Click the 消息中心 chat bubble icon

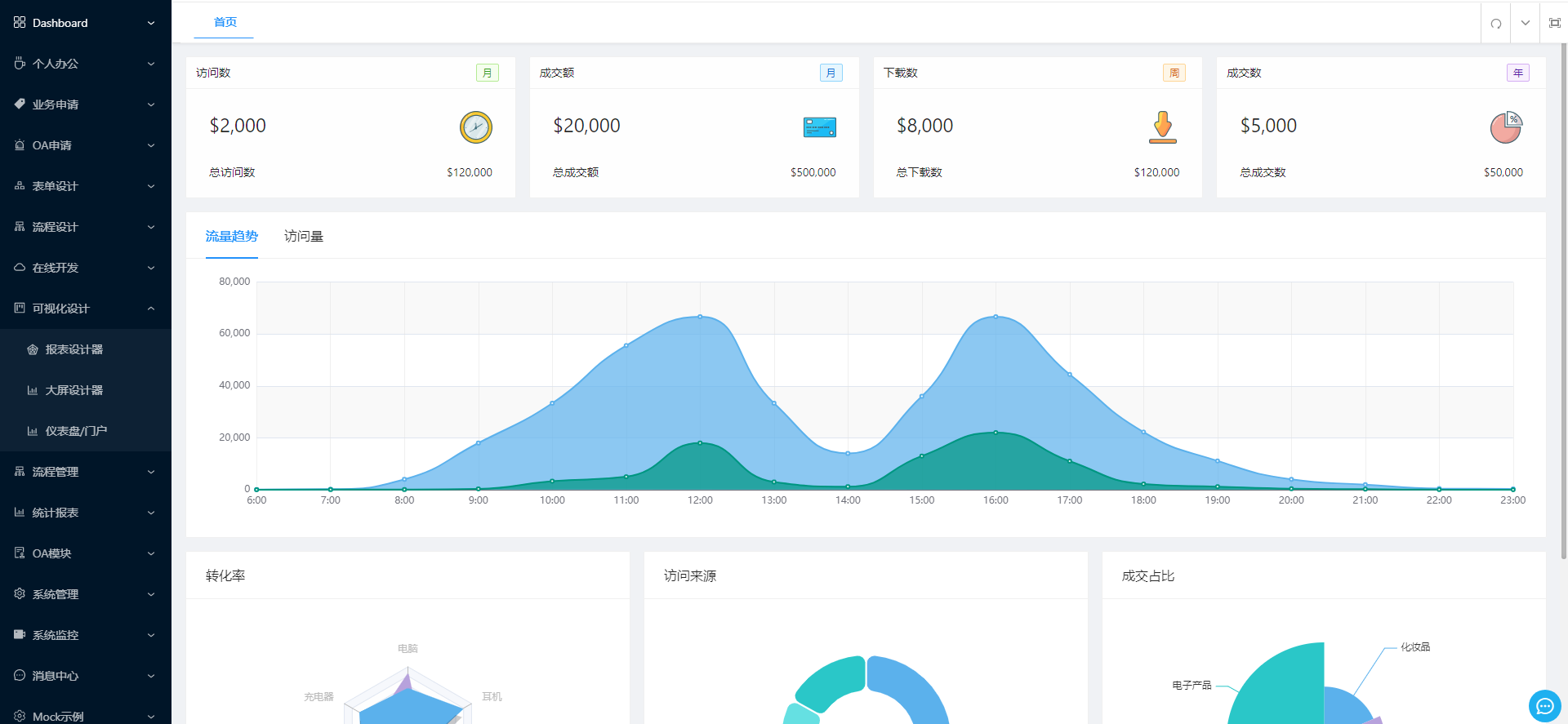[20, 675]
